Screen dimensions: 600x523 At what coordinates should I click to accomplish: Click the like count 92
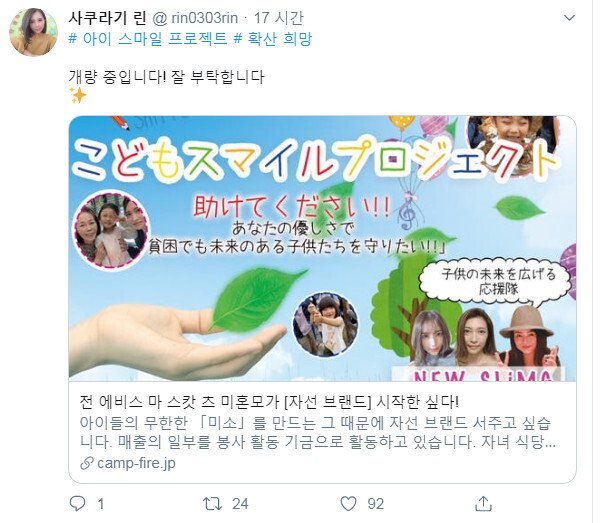tap(375, 504)
